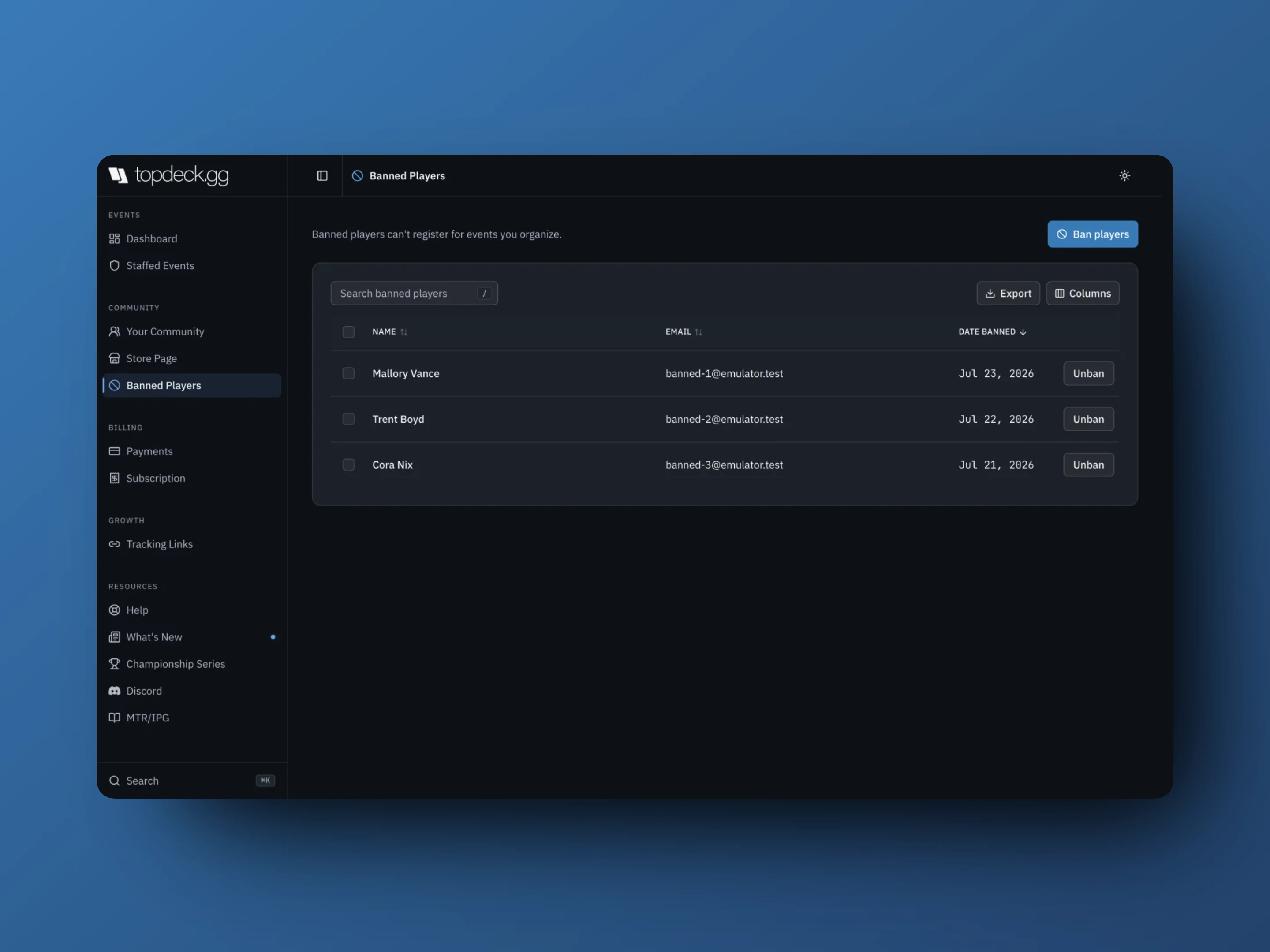Sort the table by the Name column
Screen dimensions: 1270x952
point(390,332)
